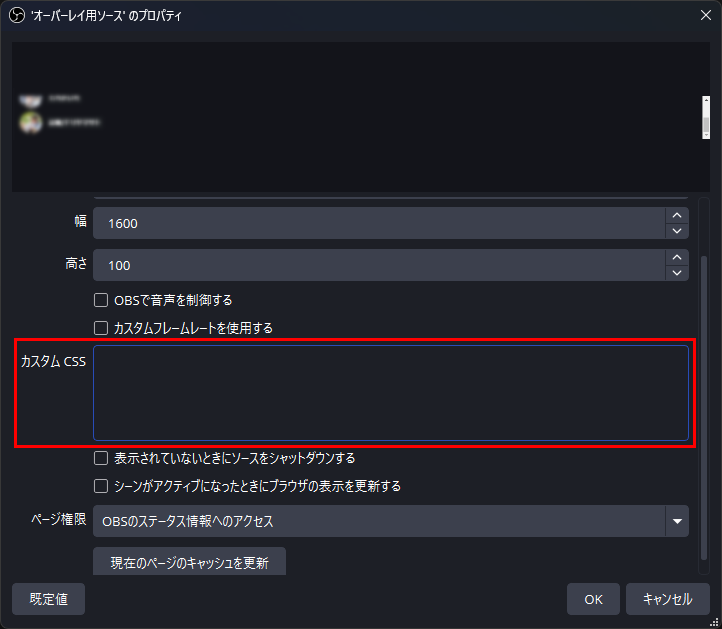Toggle カスタムフレームレートを使用する checkbox
The width and height of the screenshot is (722, 629).
click(x=101, y=328)
